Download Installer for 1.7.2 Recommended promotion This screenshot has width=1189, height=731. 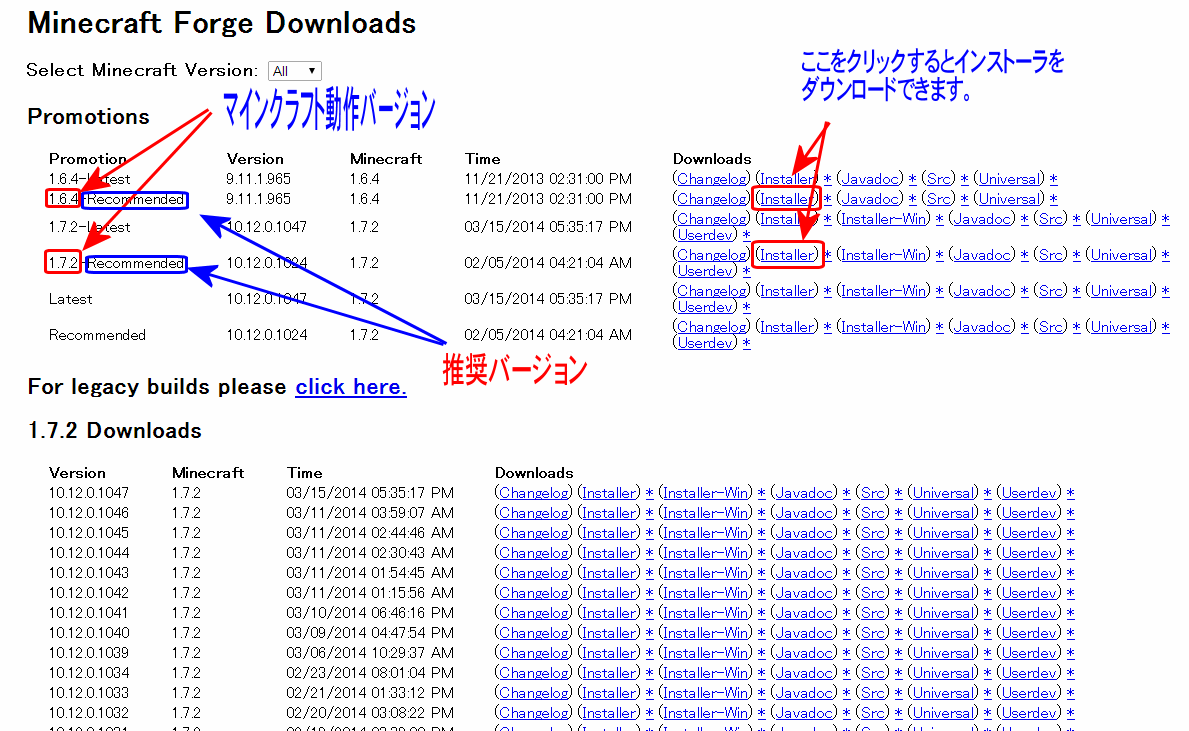click(x=787, y=256)
